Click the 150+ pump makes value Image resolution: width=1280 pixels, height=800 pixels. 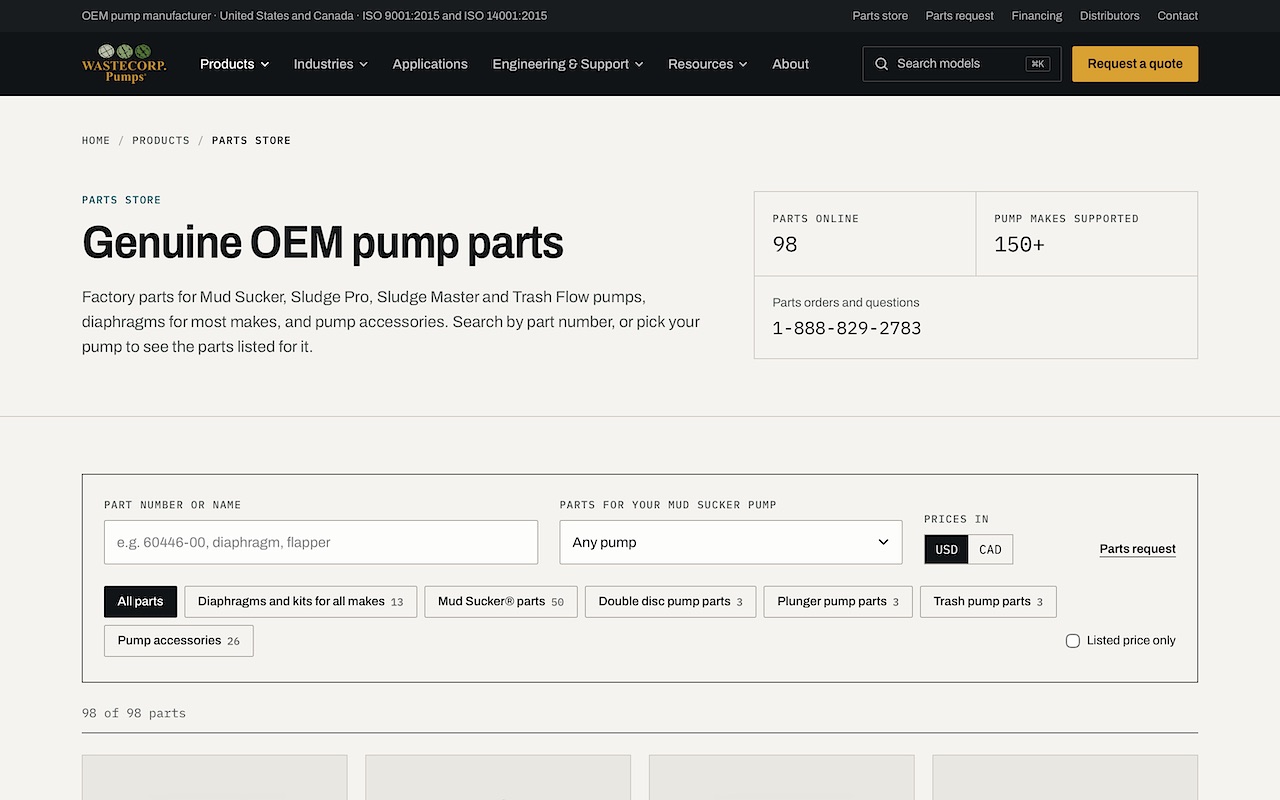point(1019,244)
